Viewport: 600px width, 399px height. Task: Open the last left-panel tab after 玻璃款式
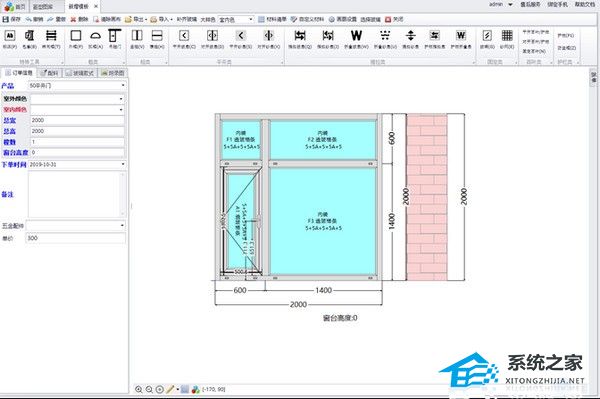click(112, 73)
